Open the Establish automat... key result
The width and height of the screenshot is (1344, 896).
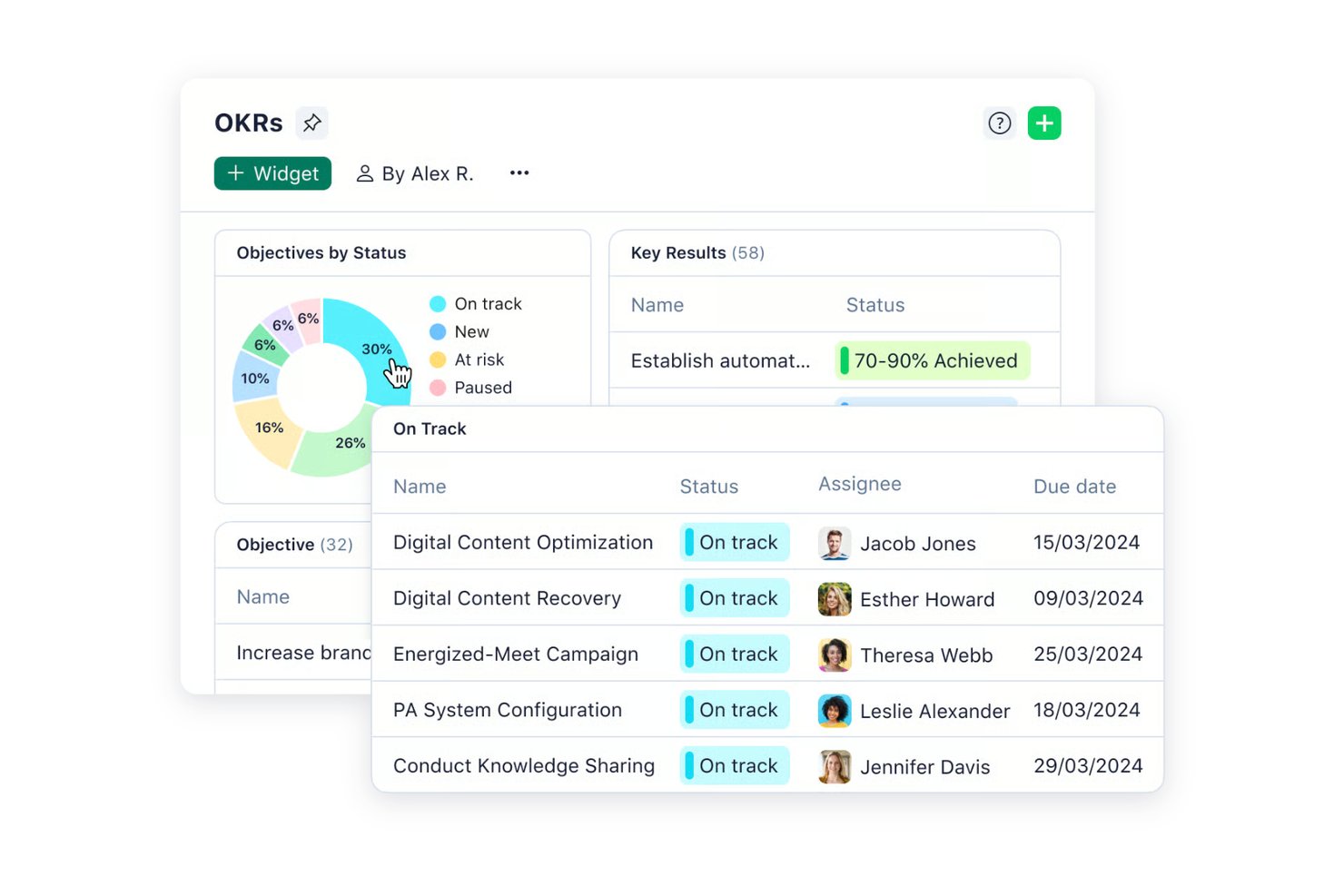[720, 360]
